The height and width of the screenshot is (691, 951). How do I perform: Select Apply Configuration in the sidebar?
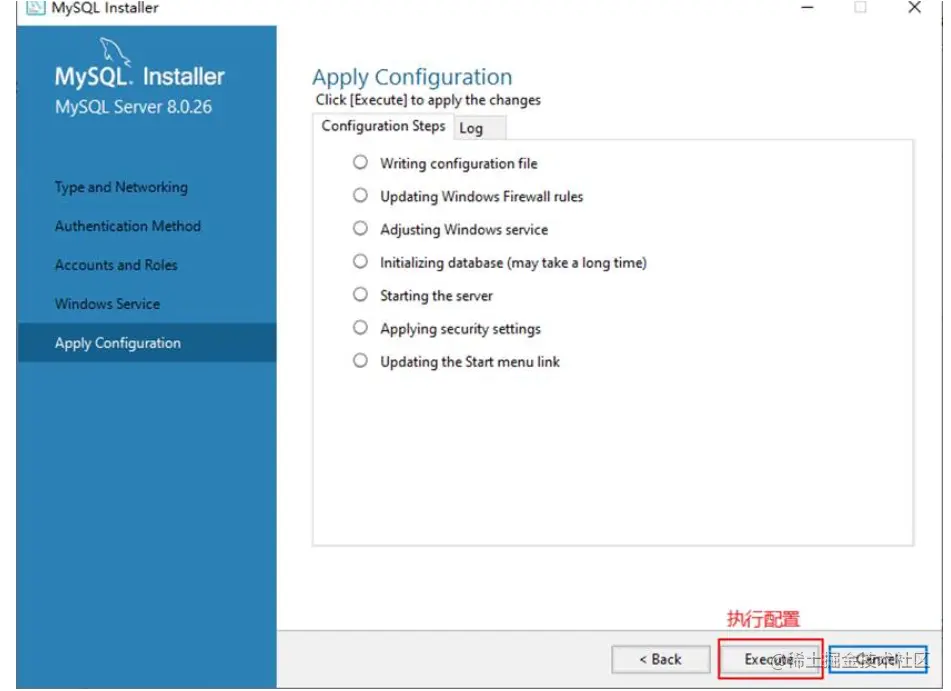click(148, 345)
